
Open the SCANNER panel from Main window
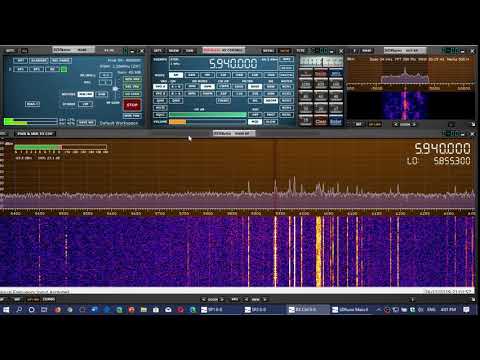point(39,61)
